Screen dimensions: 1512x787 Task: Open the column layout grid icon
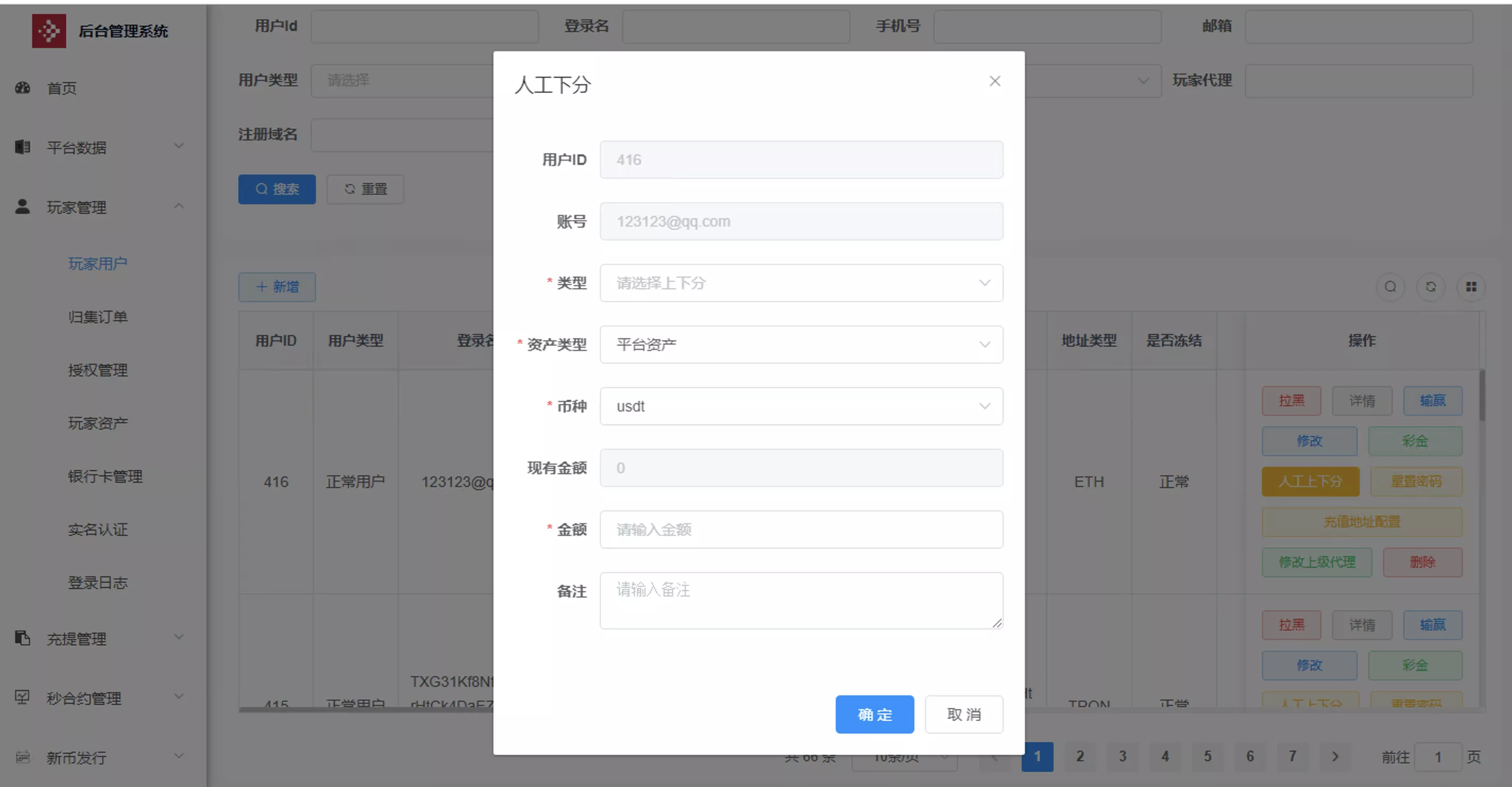tap(1472, 287)
